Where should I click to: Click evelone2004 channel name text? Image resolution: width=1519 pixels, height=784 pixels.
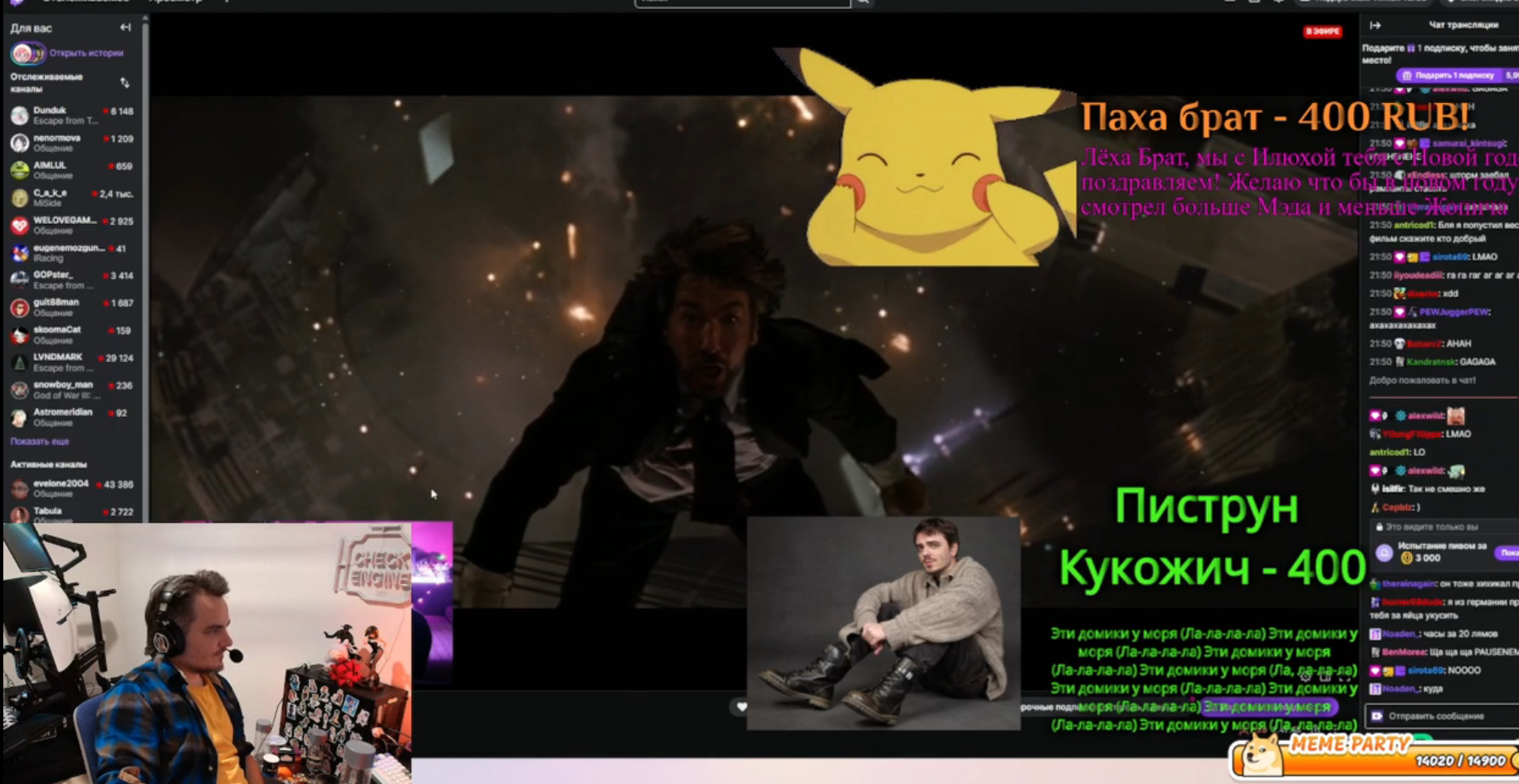61,483
